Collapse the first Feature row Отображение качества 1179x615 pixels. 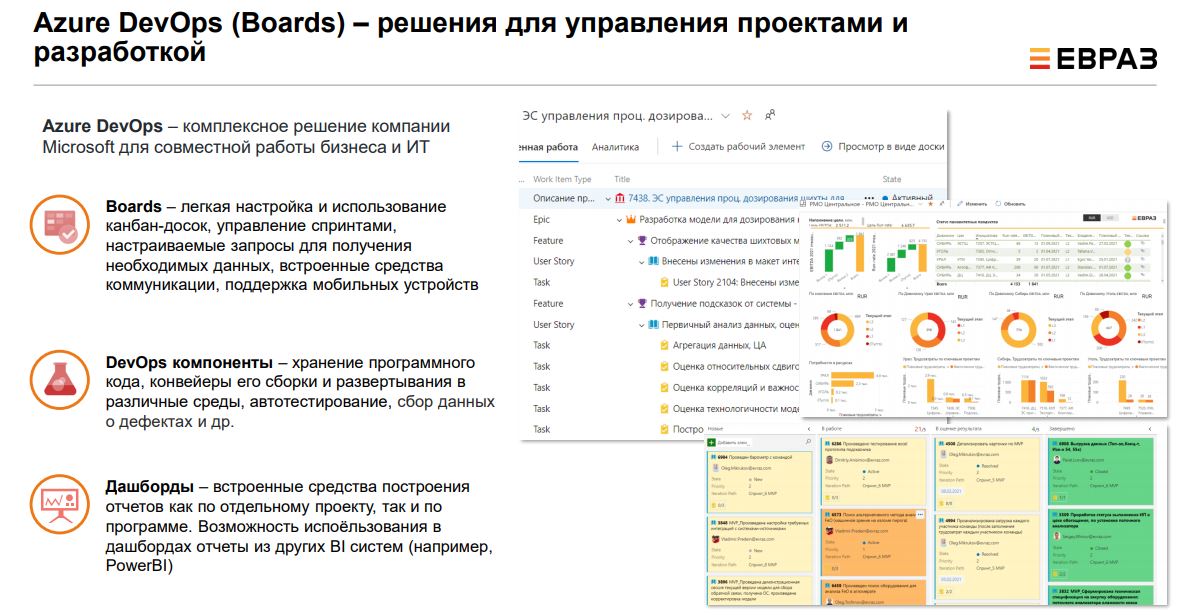(x=631, y=241)
